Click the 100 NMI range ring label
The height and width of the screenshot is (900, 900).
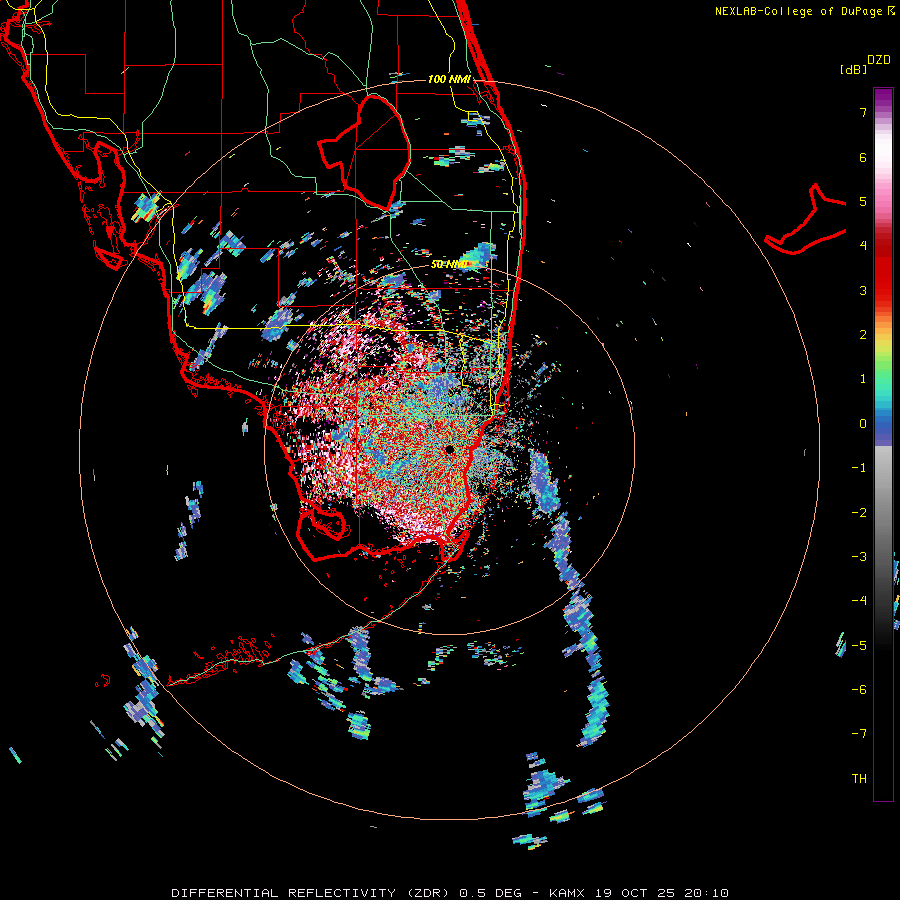point(449,79)
